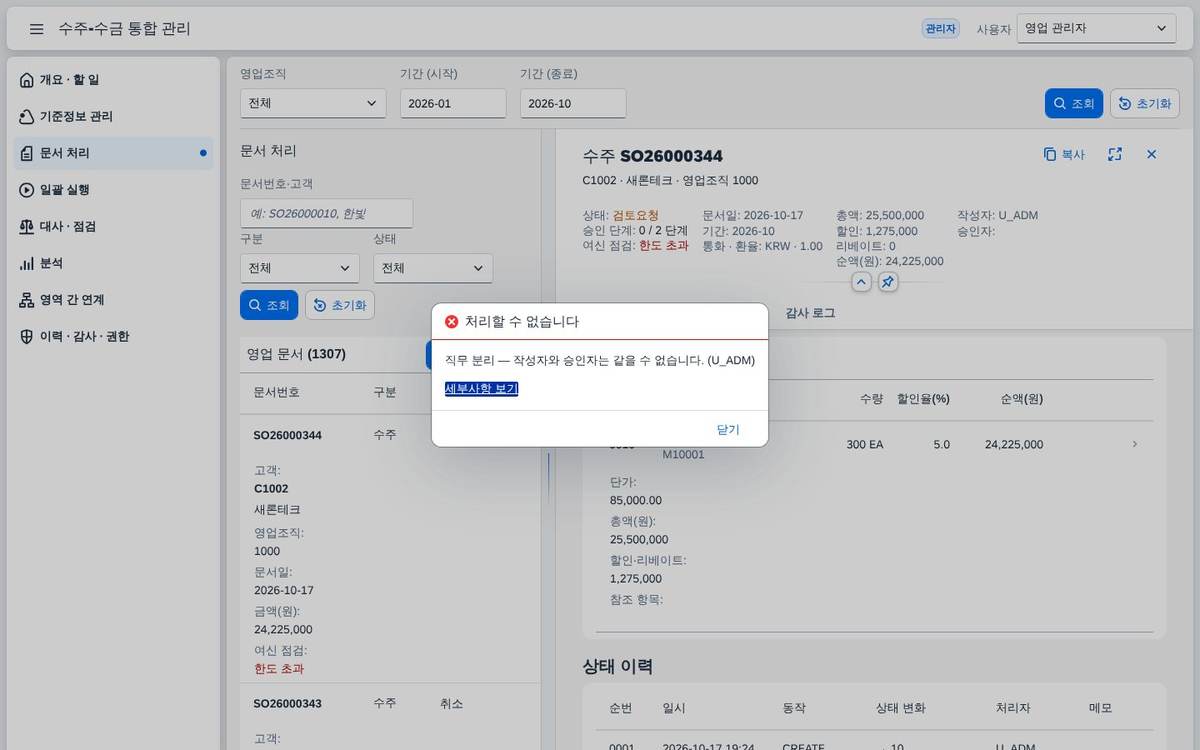This screenshot has width=1200, height=750.
Task: Click the 처리자 column header in 상태 이력
Action: coord(1014,708)
